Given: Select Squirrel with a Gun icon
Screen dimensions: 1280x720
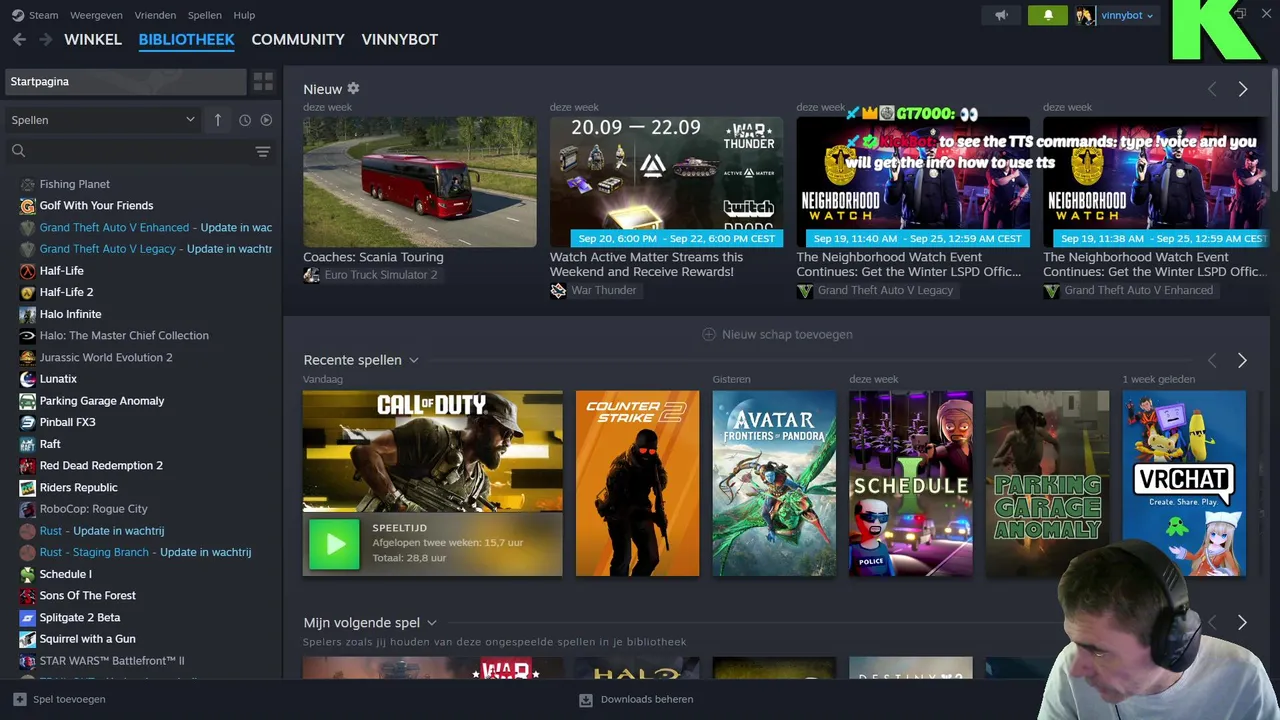Looking at the screenshot, I should tap(28, 639).
